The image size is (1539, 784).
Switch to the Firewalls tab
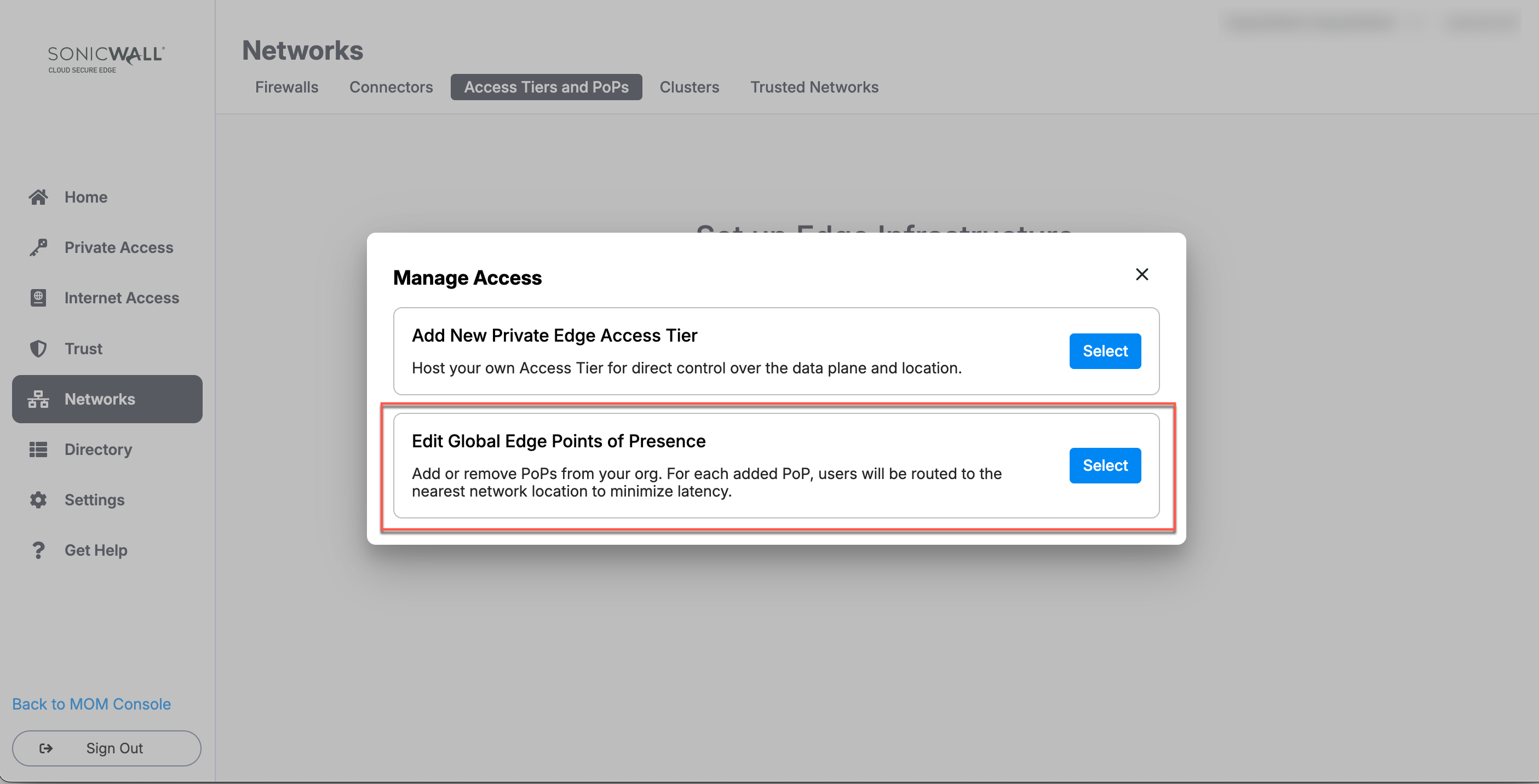[x=286, y=87]
